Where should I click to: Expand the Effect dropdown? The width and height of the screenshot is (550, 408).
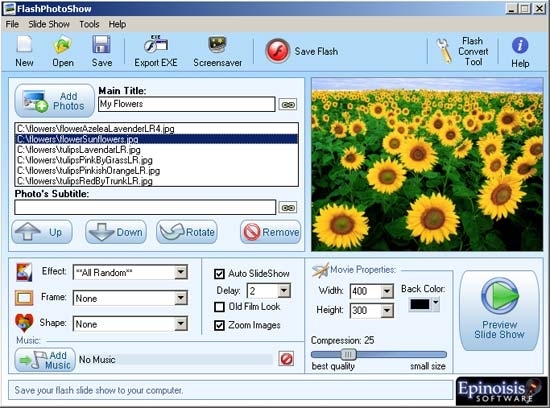(181, 272)
